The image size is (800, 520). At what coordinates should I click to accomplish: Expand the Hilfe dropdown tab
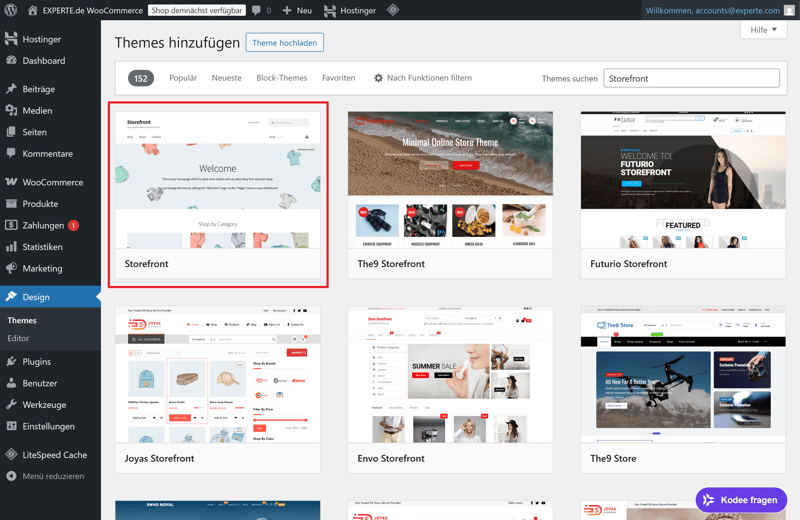[763, 30]
